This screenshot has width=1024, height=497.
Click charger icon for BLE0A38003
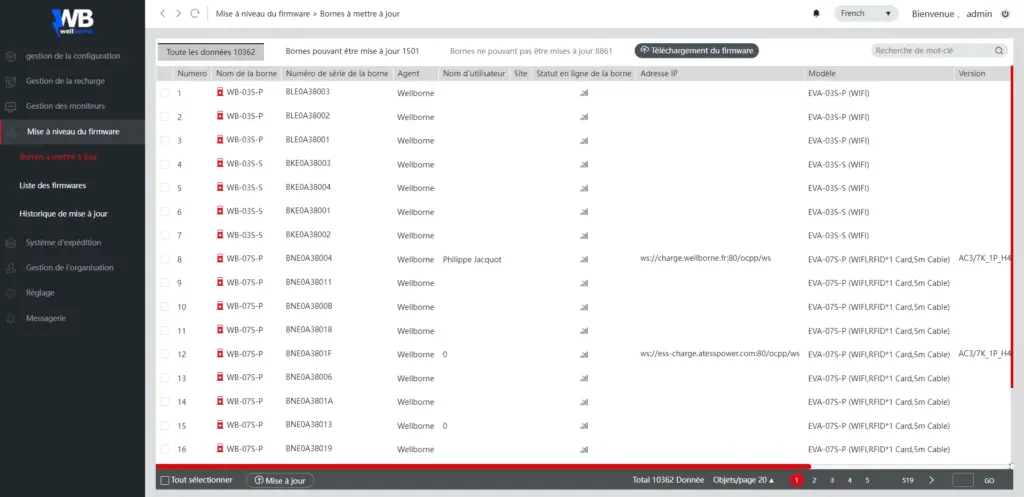point(220,93)
